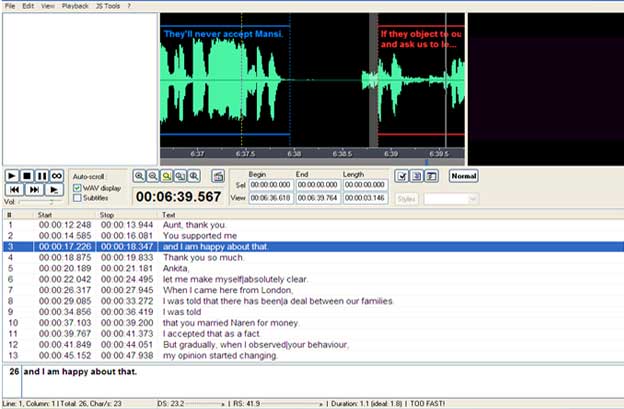
Task: Check the Subtitles auto-scroll checkbox
Action: (x=78, y=198)
